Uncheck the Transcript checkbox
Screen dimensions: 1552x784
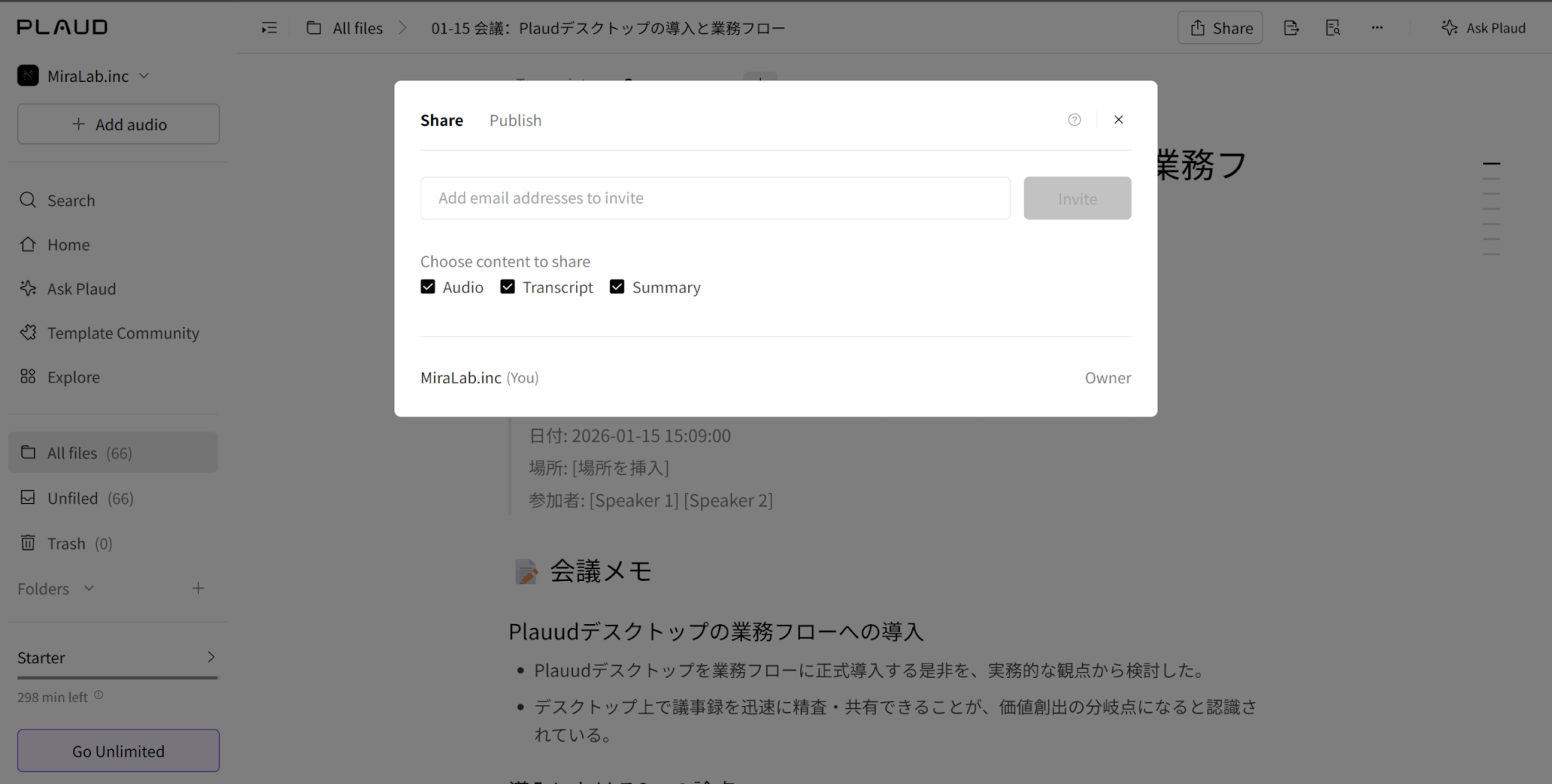[x=508, y=287]
